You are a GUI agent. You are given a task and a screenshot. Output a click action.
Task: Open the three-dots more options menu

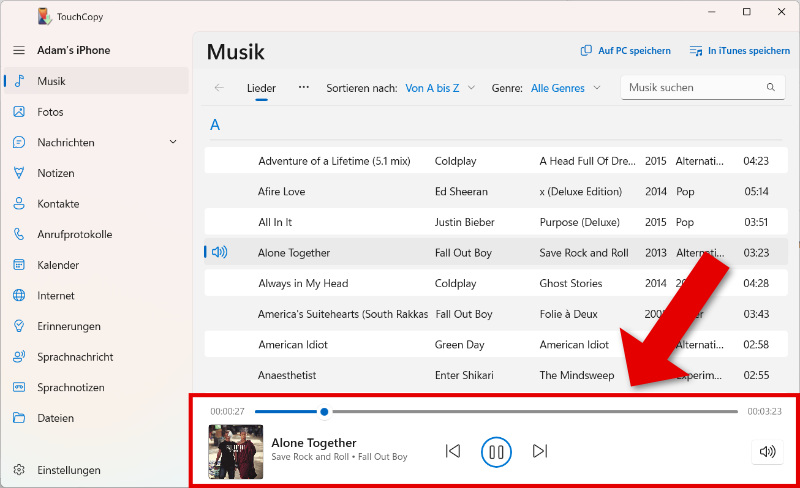(304, 87)
